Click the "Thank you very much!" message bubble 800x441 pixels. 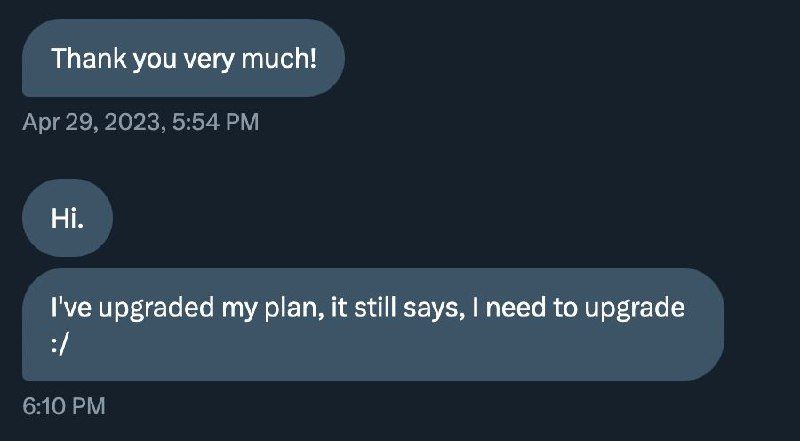(183, 58)
